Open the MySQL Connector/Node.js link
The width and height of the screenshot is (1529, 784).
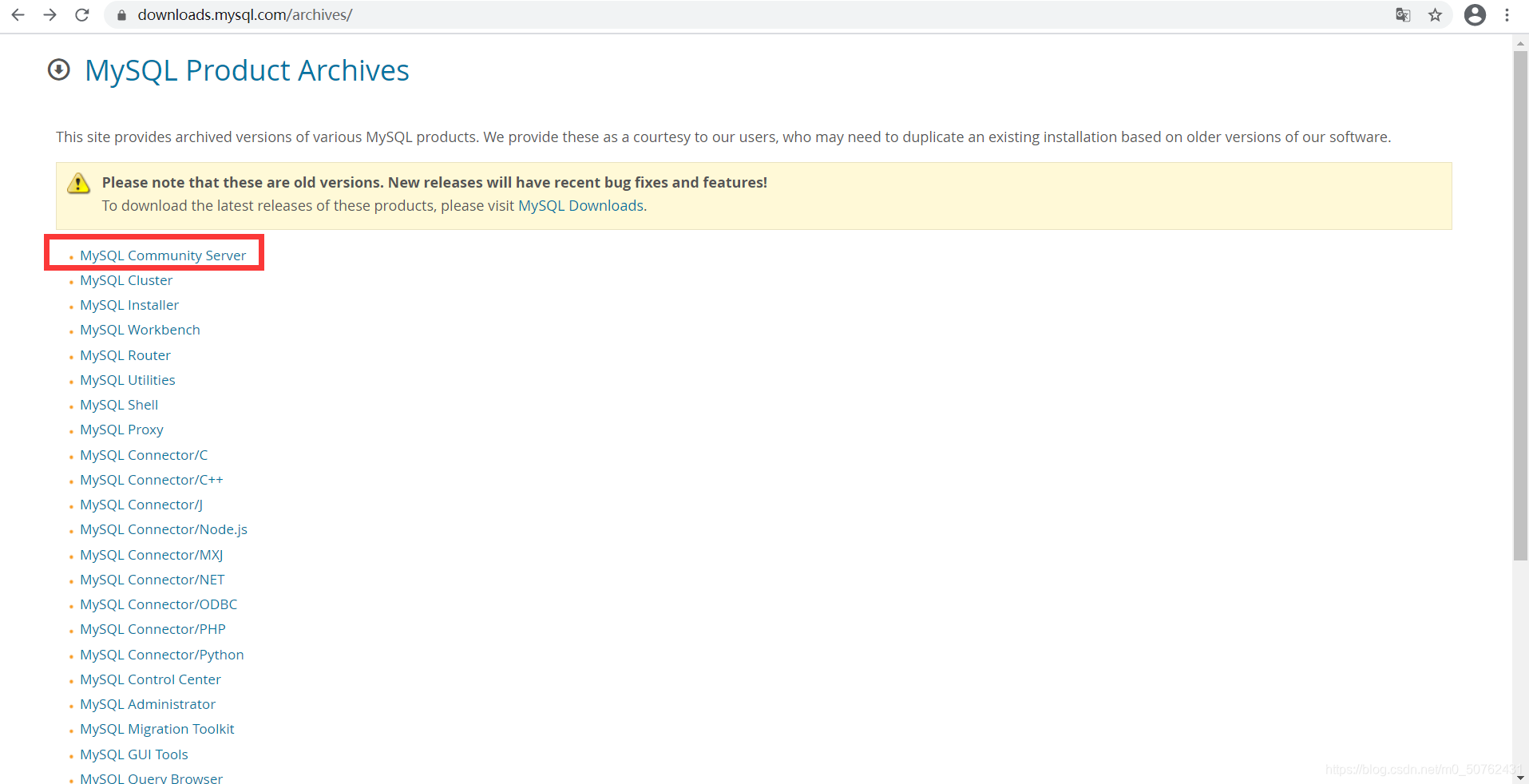tap(164, 529)
